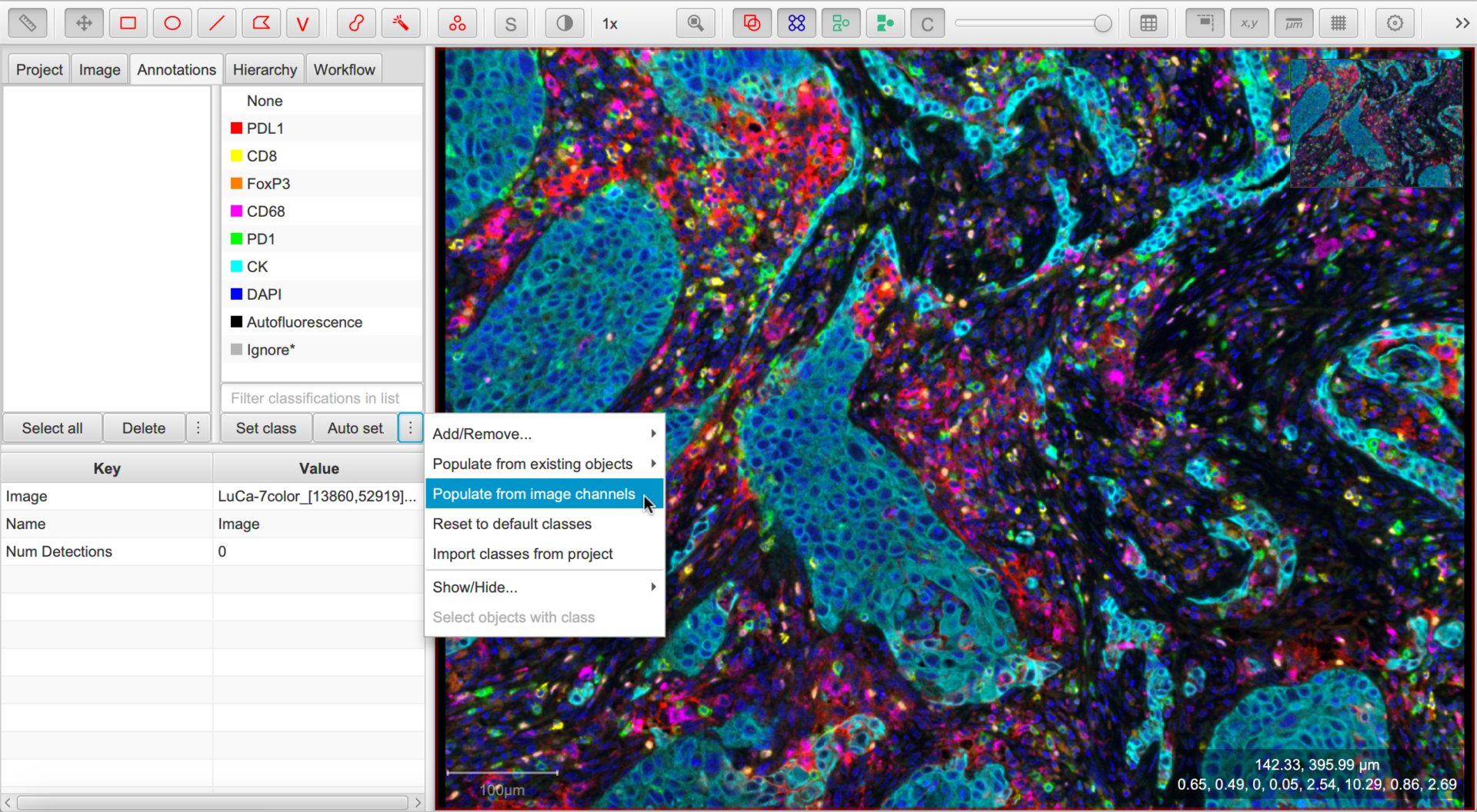
Task: Toggle show annotations button
Action: point(752,23)
